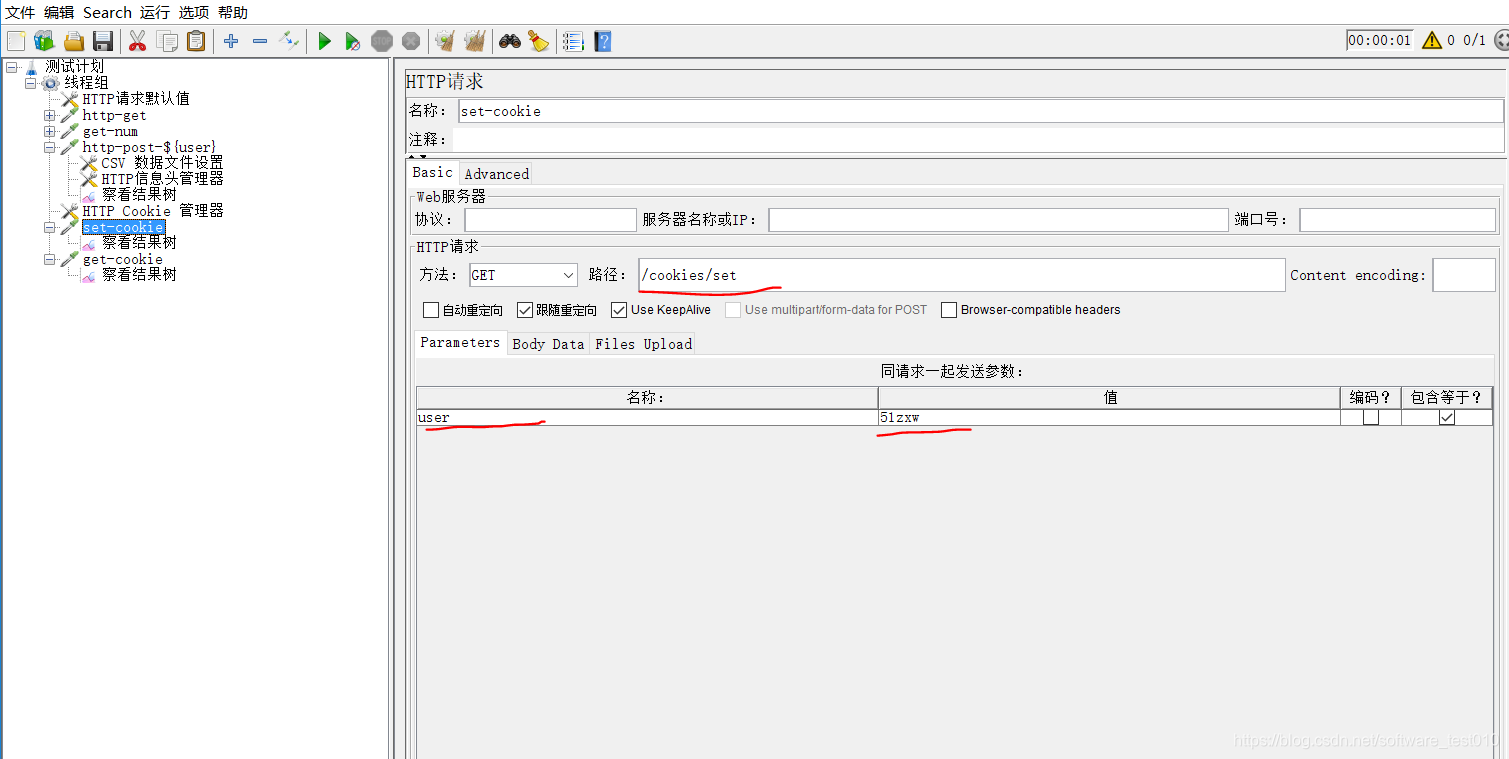The height and width of the screenshot is (759, 1509).
Task: Stop the test with STOP icon
Action: 382,41
